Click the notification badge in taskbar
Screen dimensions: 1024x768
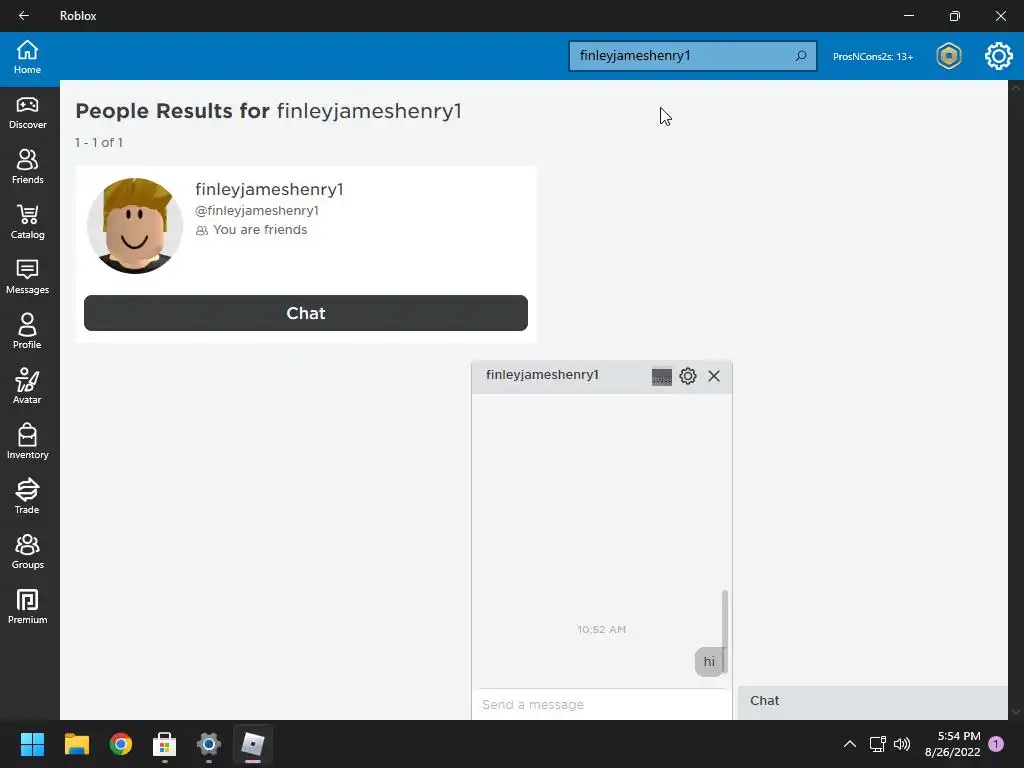click(x=996, y=744)
